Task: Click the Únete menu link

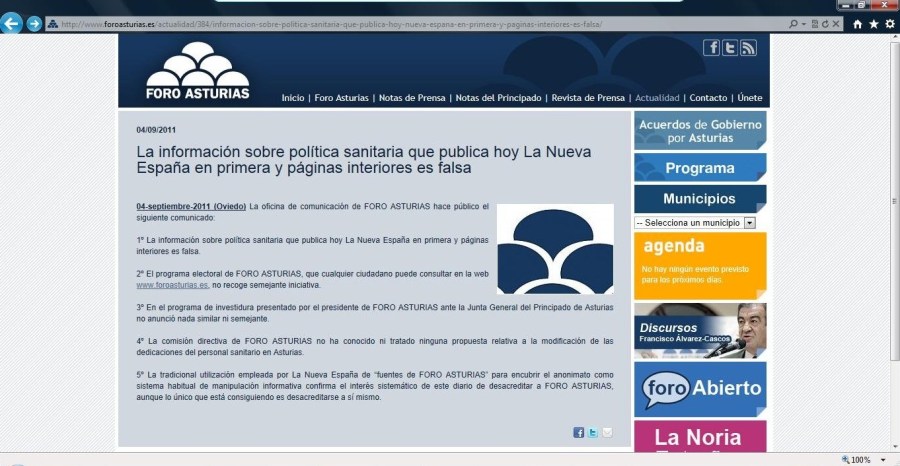Action: coord(750,98)
